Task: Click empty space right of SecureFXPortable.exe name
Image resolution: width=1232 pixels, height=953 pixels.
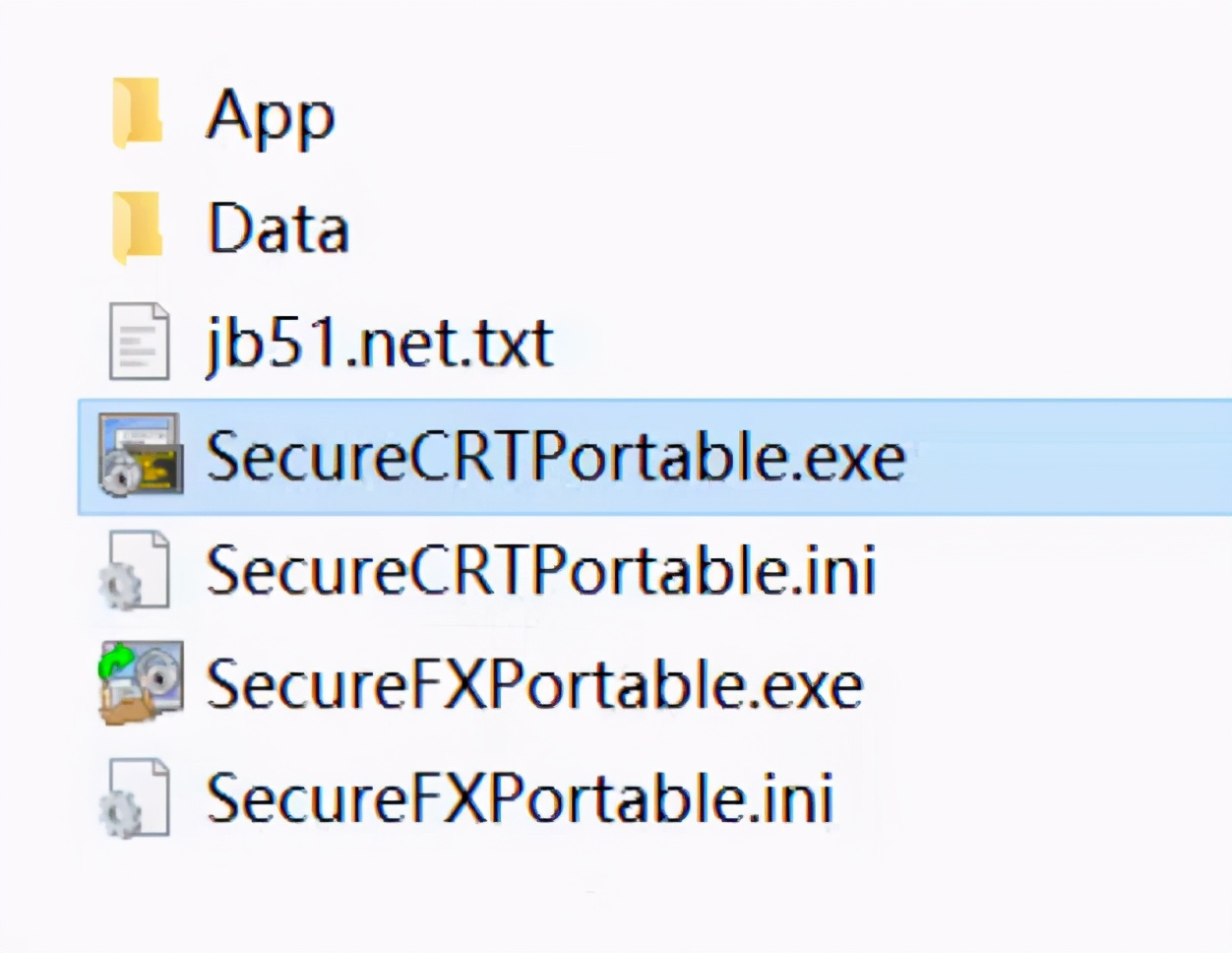Action: click(x=1033, y=684)
